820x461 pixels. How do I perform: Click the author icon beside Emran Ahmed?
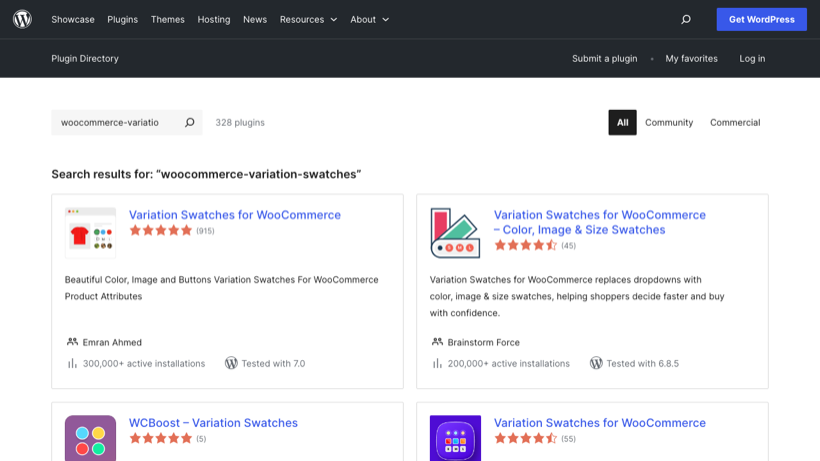(72, 342)
